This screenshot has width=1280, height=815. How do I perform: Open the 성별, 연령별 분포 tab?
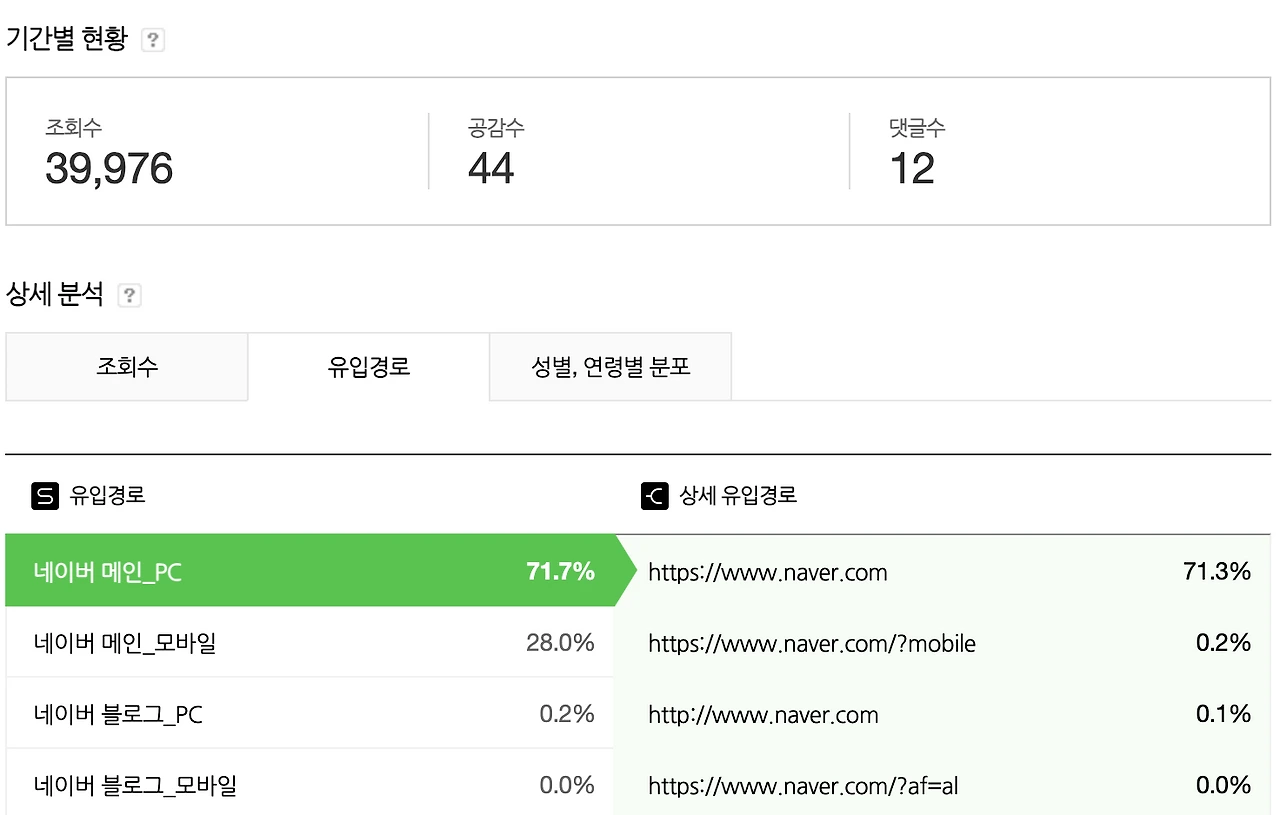point(611,367)
